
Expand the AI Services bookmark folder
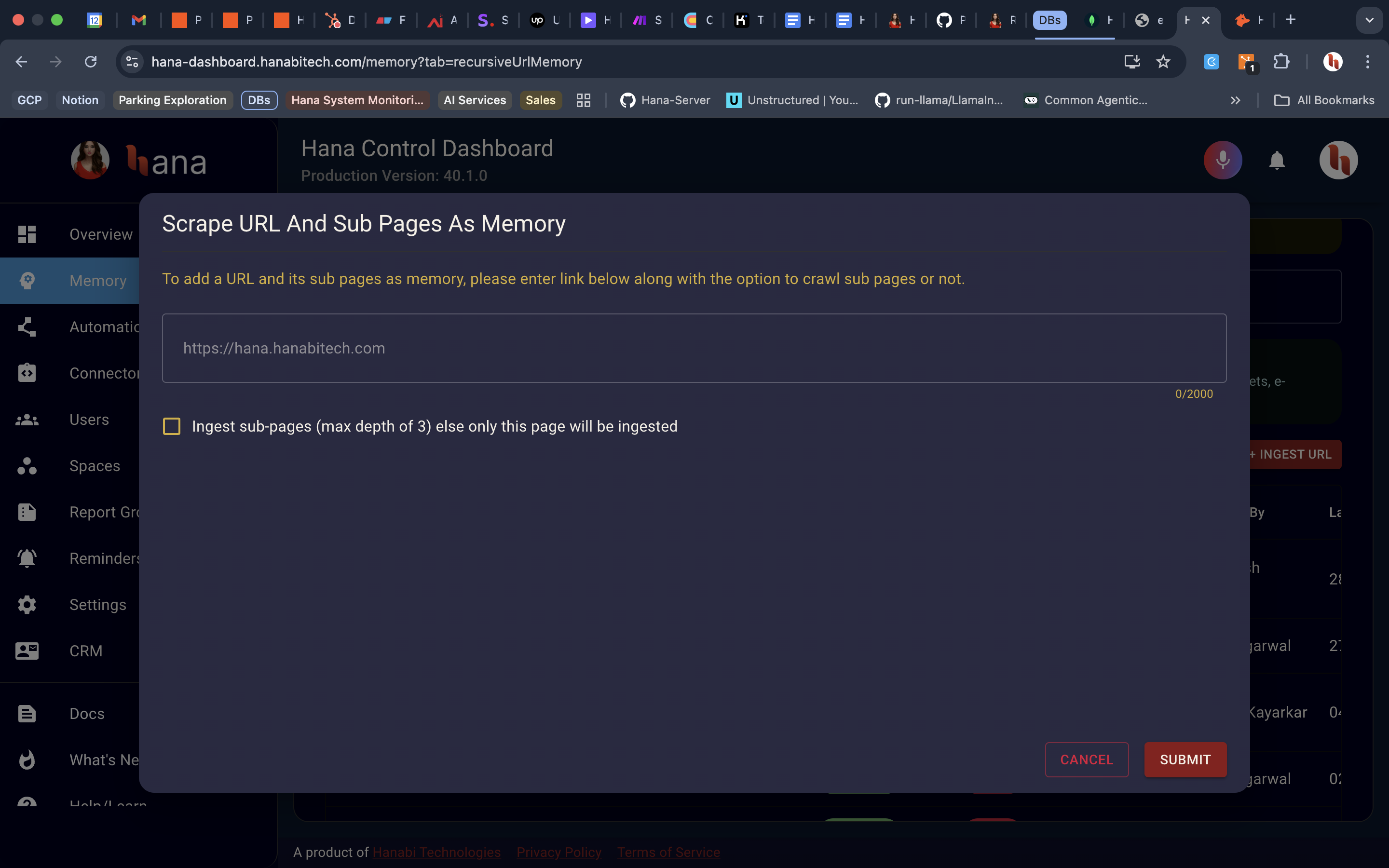pos(475,99)
